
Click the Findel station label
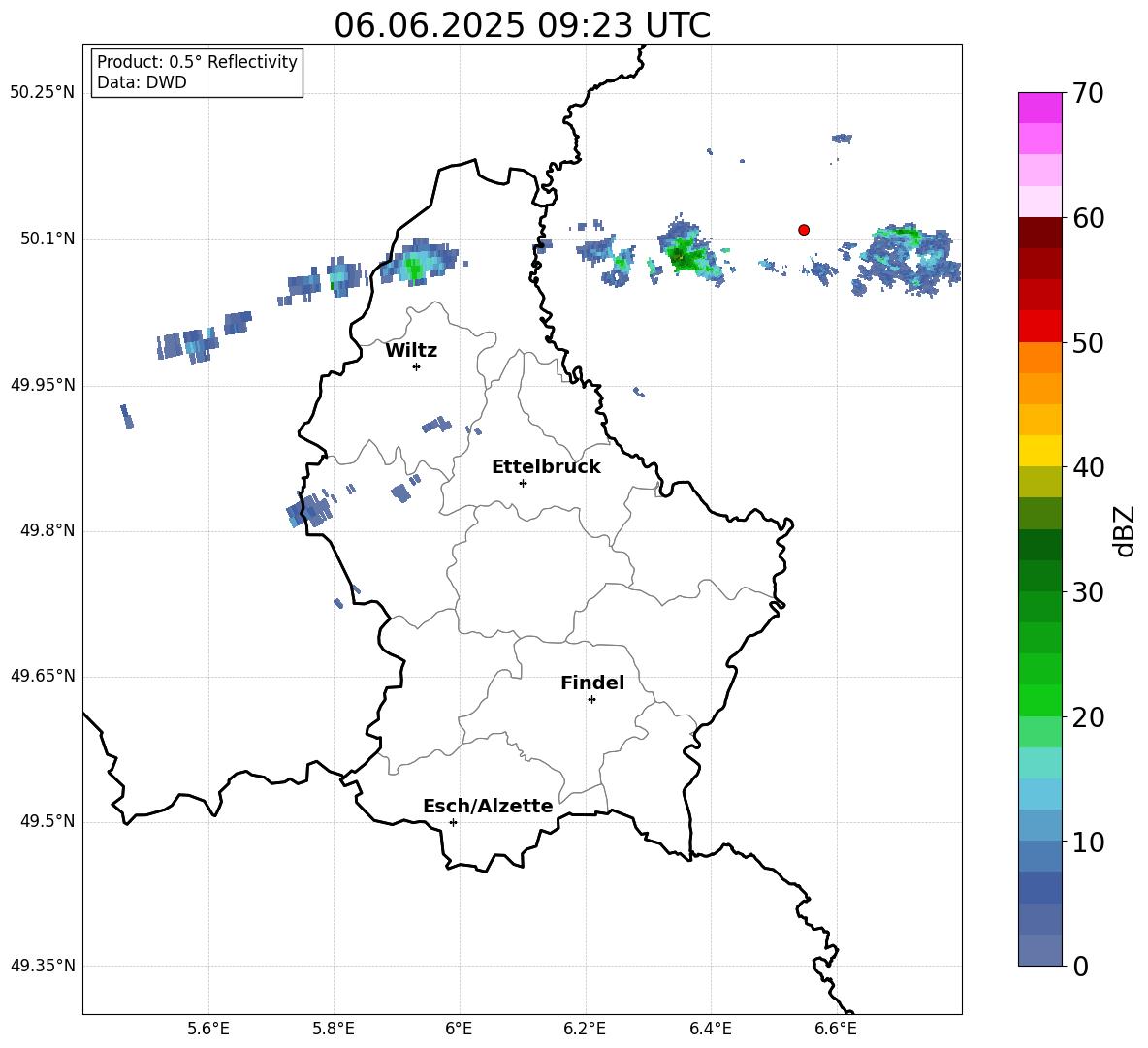point(592,683)
